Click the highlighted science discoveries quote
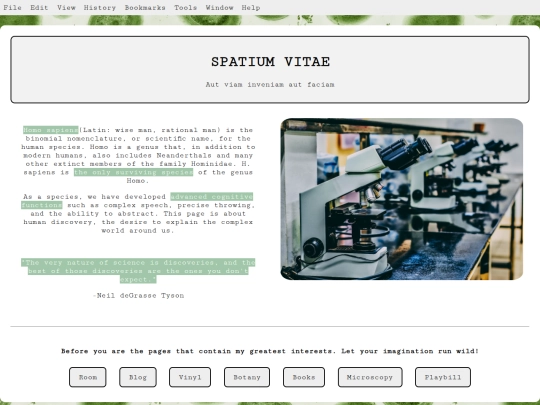 point(138,271)
